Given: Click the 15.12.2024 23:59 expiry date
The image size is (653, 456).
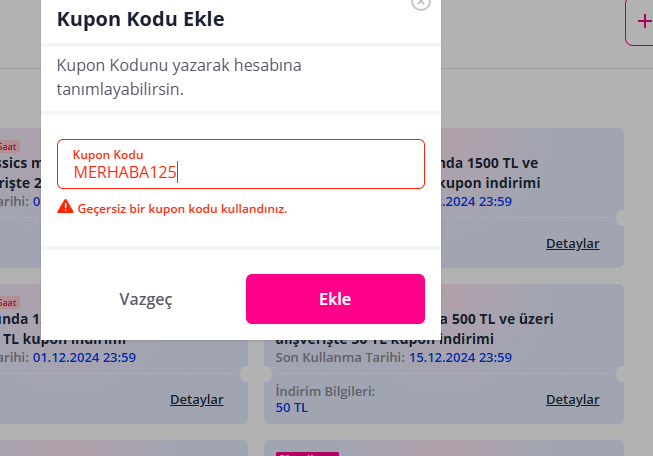Looking at the screenshot, I should pos(460,357).
